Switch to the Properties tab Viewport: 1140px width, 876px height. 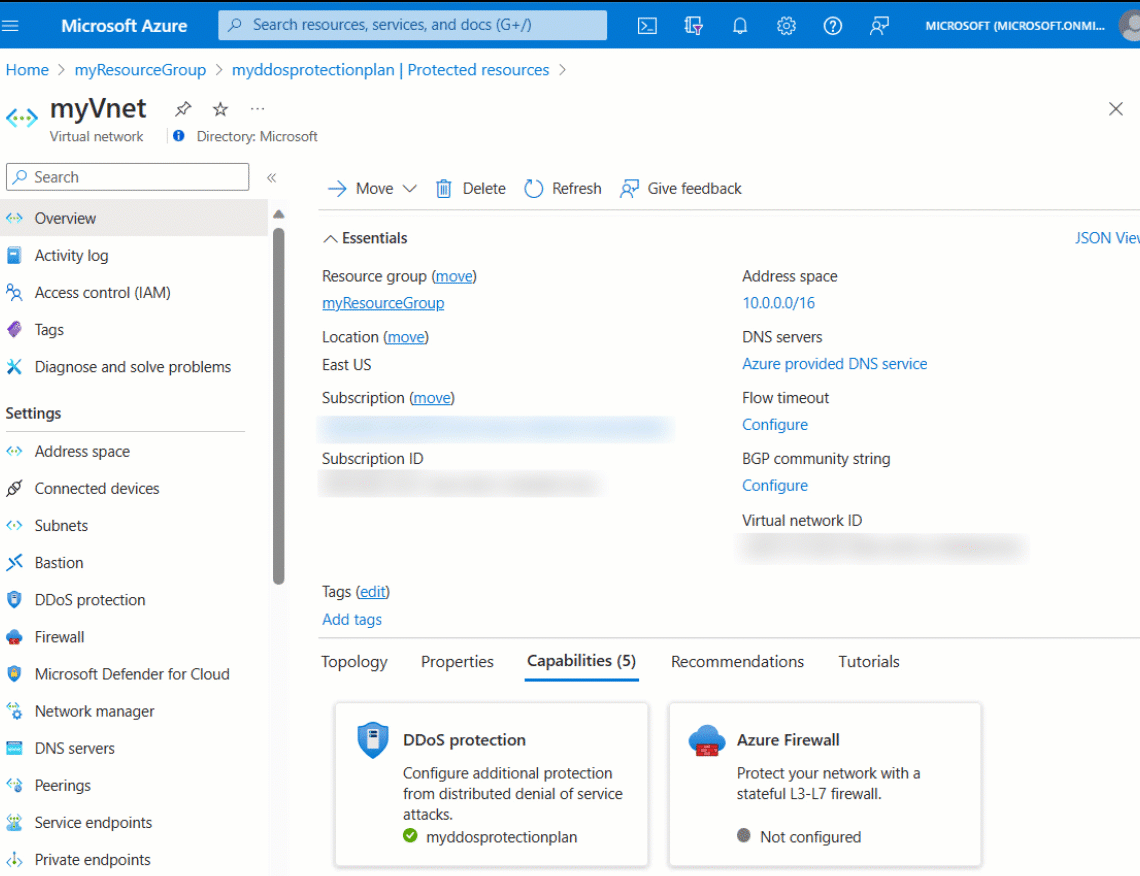[x=457, y=662]
